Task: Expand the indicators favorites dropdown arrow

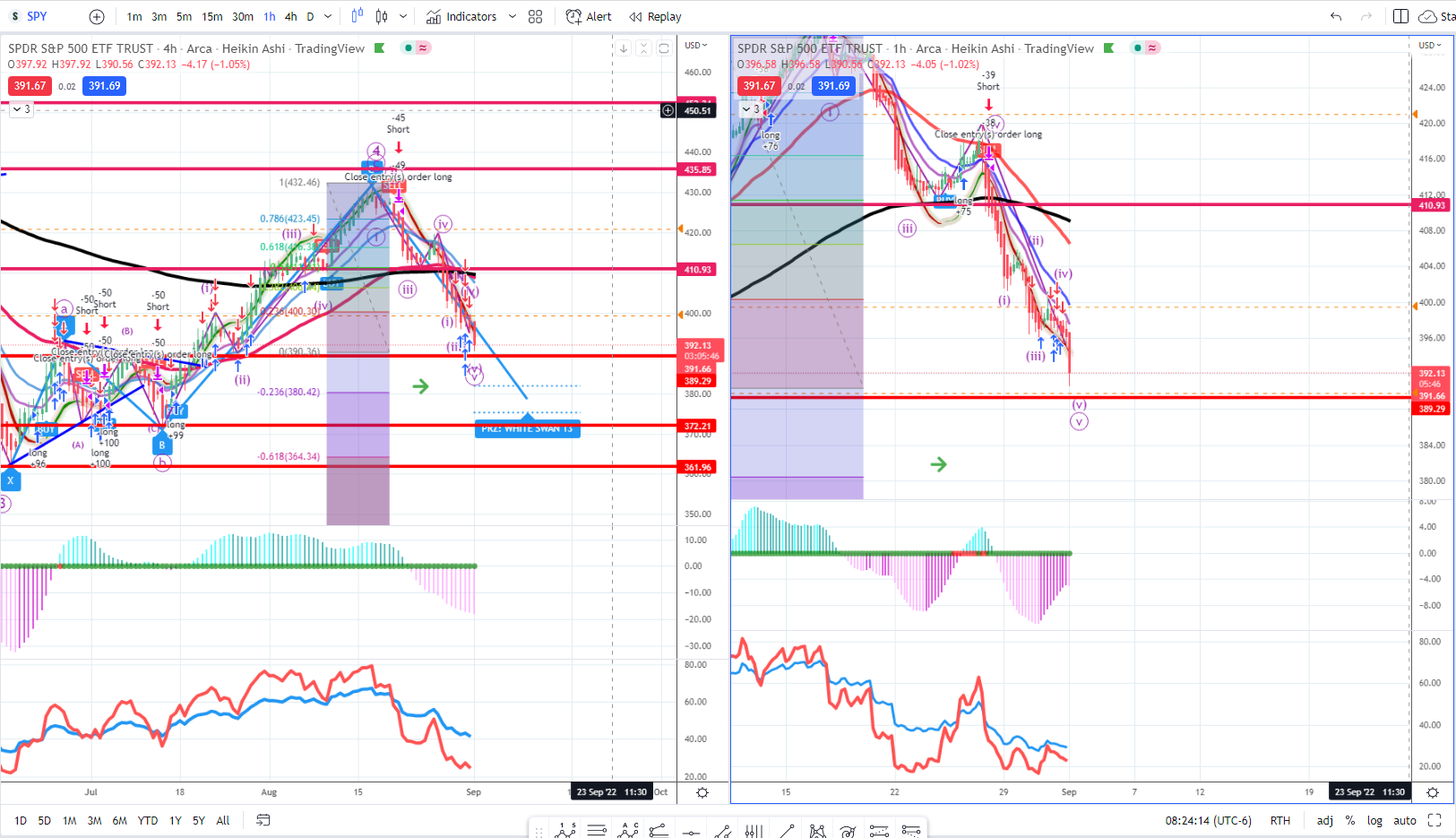Action: click(513, 16)
